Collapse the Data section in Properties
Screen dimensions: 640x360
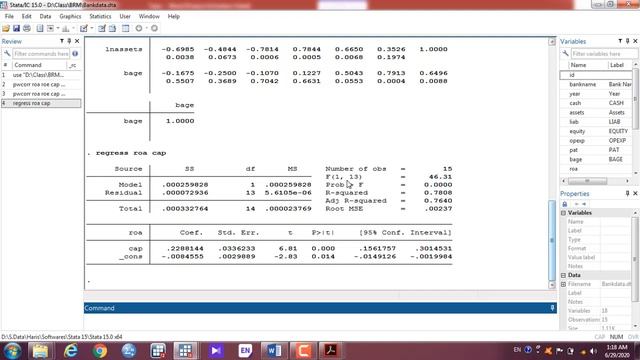coord(564,276)
